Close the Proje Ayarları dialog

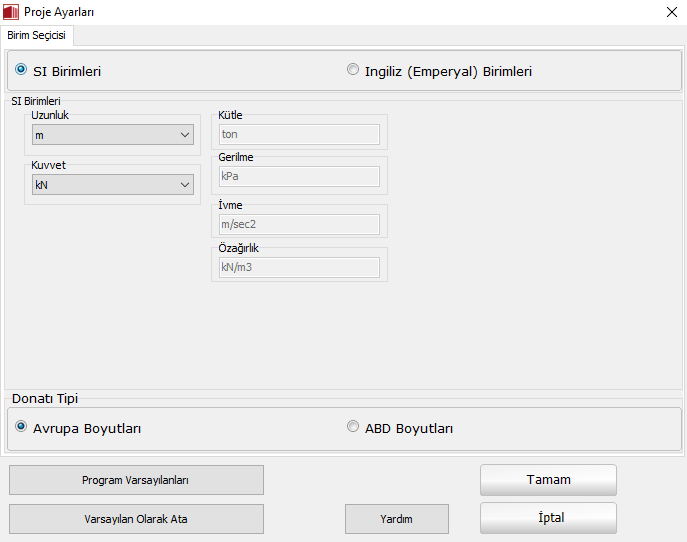point(671,12)
